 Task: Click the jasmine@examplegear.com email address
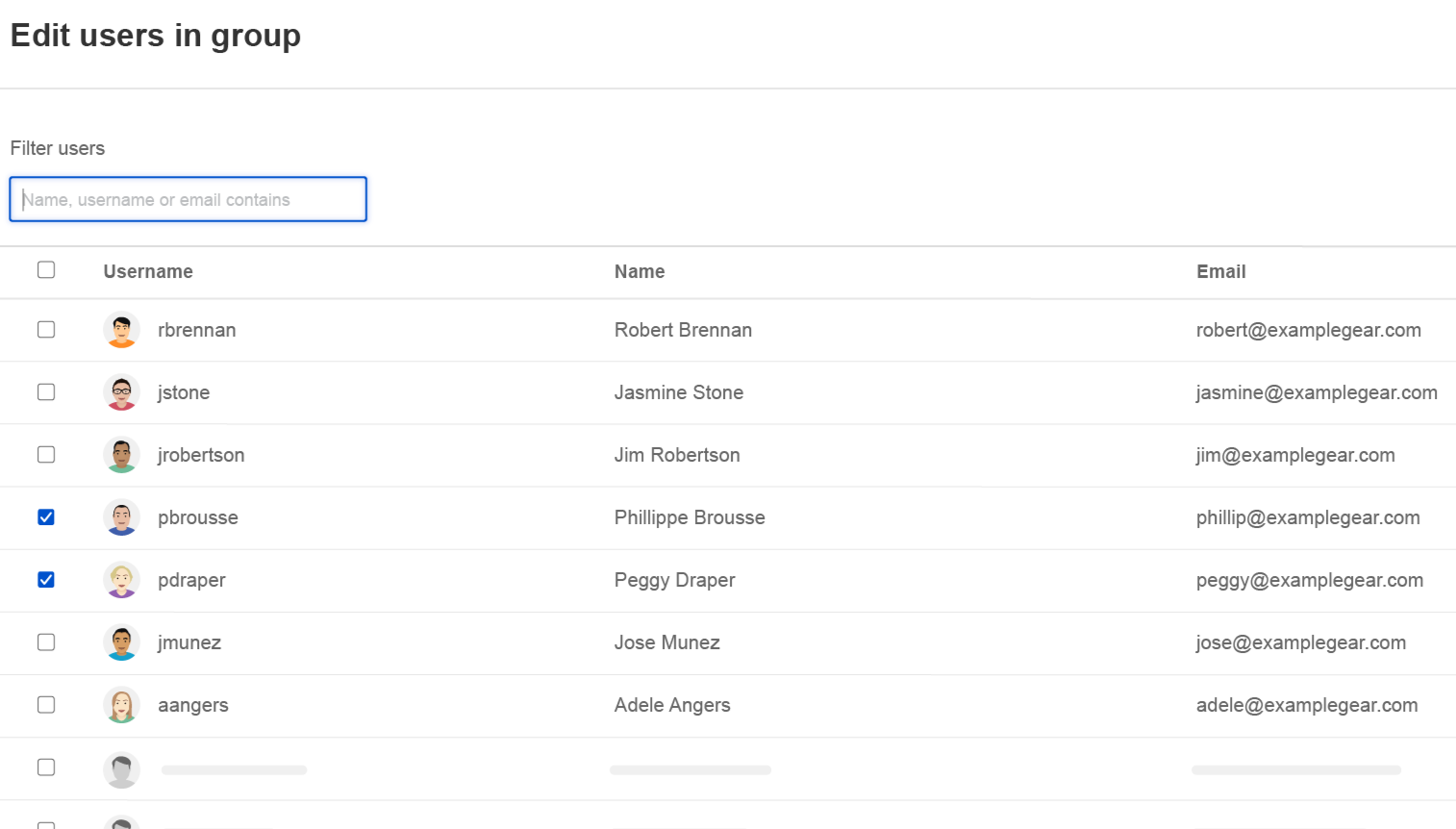[x=1316, y=392]
